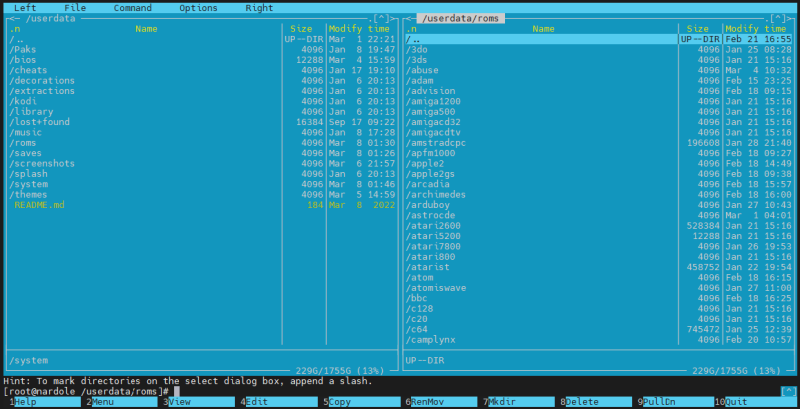Select the /atomiswave directory
The height and width of the screenshot is (409, 800).
(598, 288)
